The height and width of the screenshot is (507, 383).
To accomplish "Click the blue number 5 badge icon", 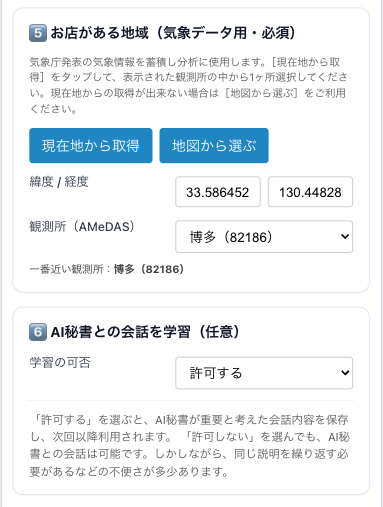I will point(38,33).
